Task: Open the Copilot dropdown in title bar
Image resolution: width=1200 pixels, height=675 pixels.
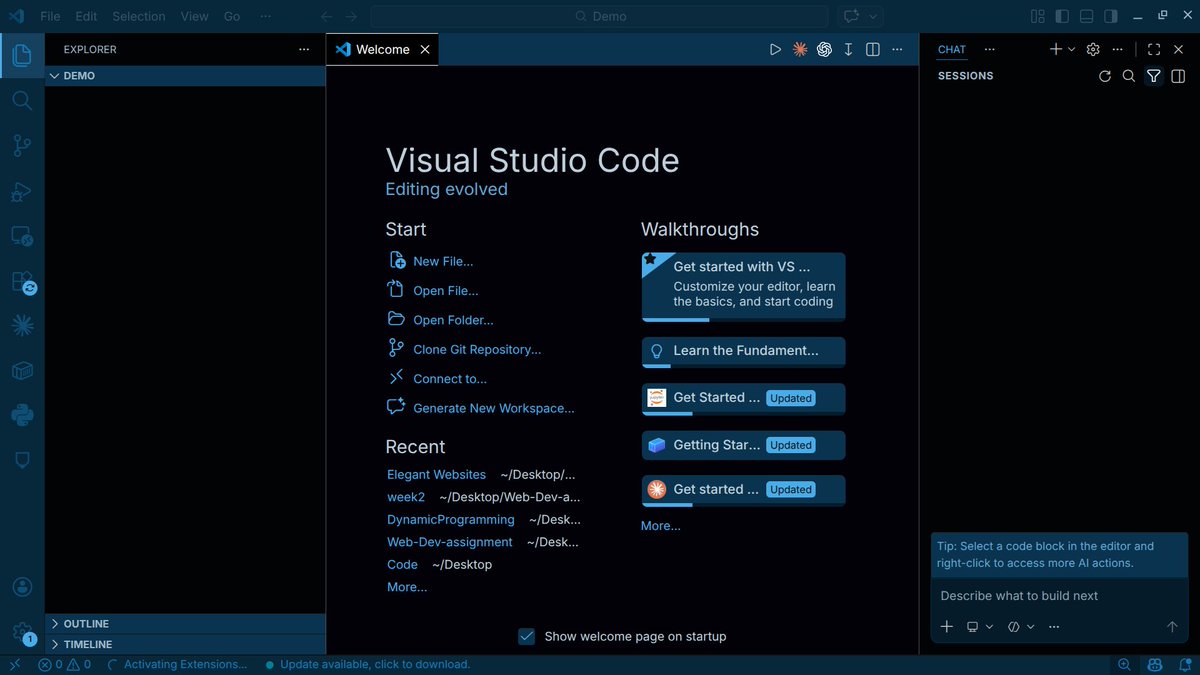Action: point(874,16)
